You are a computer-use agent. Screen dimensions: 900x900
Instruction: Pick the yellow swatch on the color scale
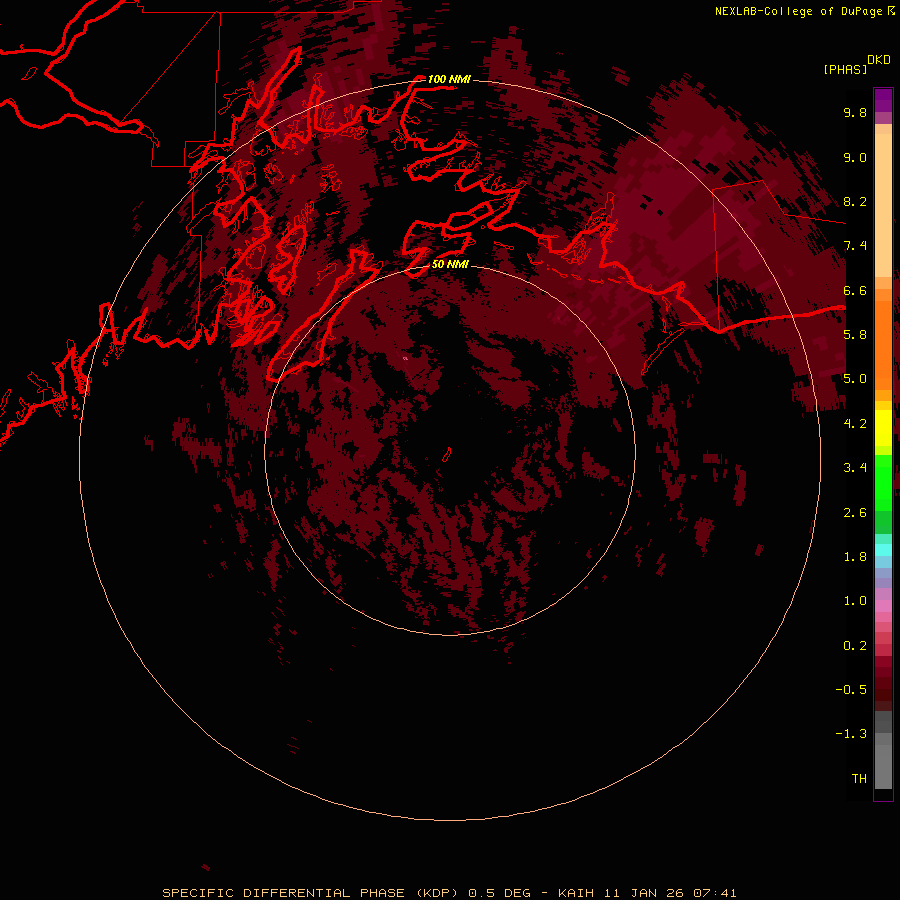point(883,428)
